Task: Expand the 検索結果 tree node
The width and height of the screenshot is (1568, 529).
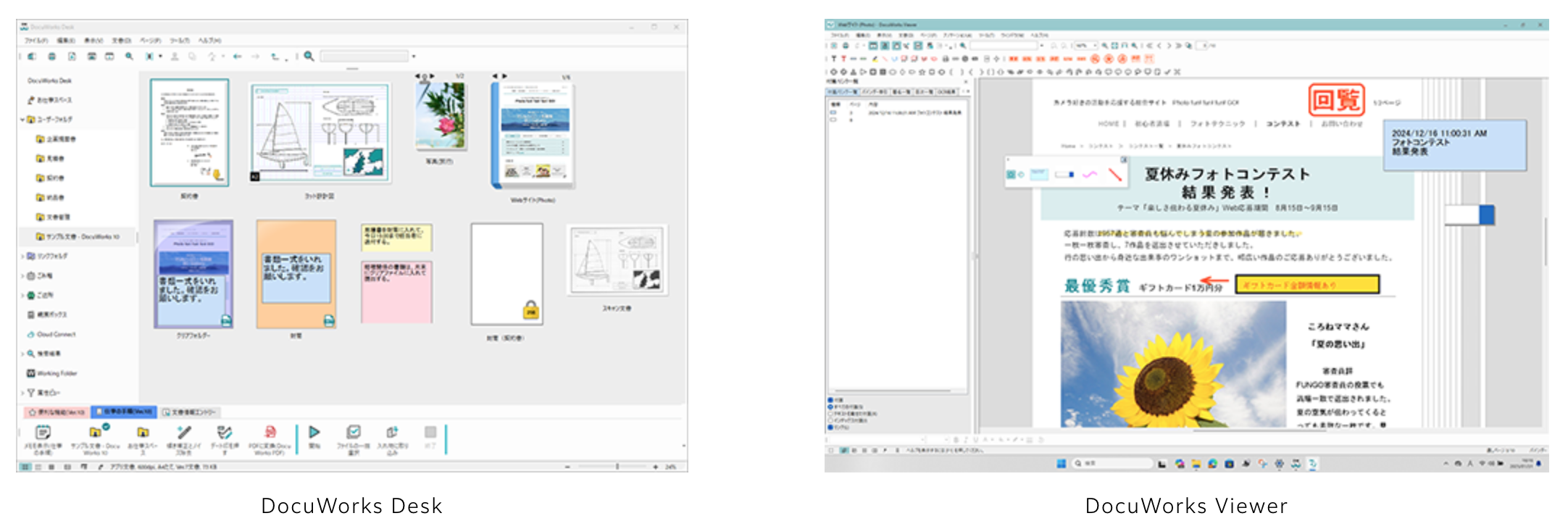Action: click(x=22, y=354)
